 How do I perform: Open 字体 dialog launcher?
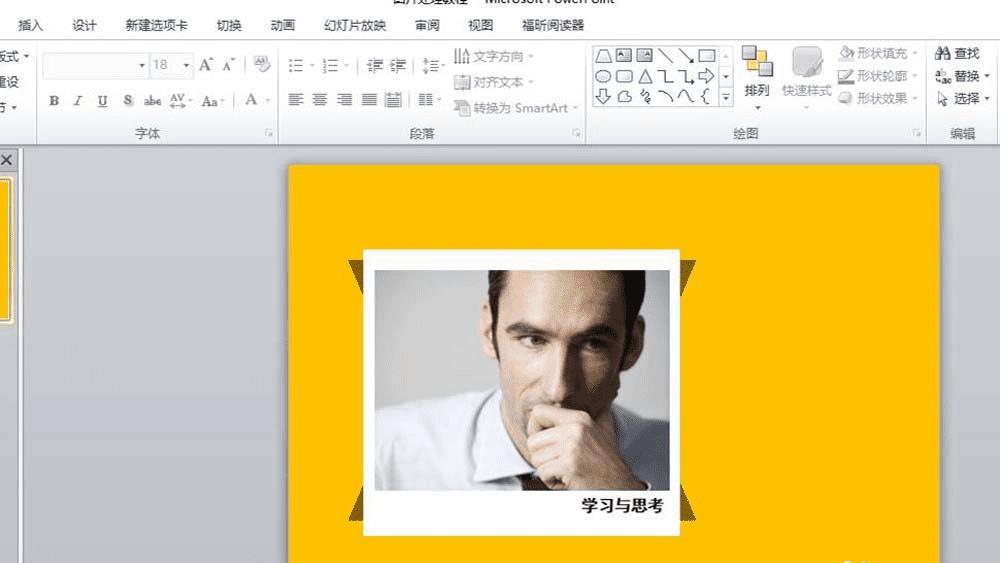point(268,133)
